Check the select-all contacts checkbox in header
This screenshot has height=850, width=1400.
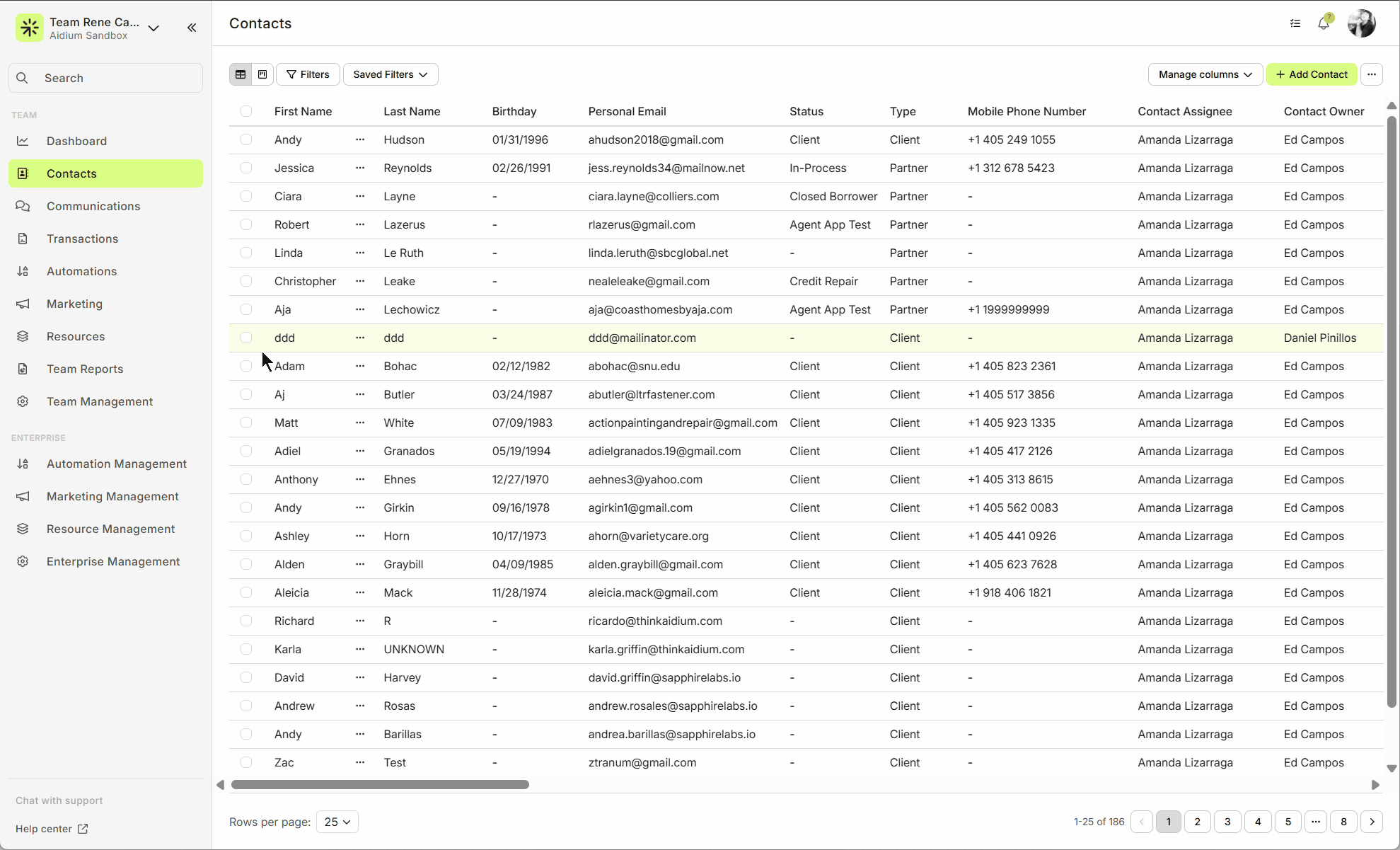[x=246, y=111]
